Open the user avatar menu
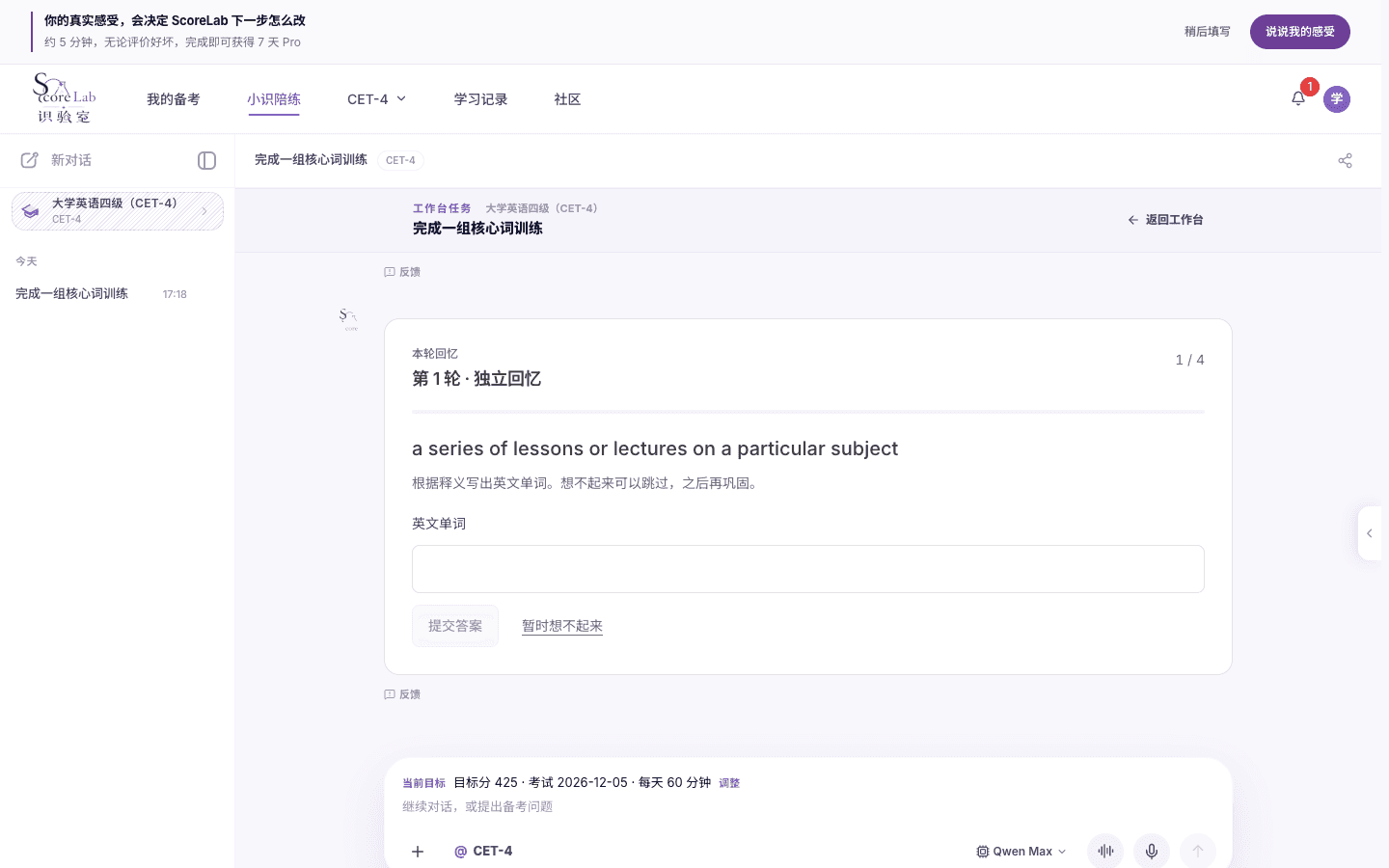 [1337, 99]
